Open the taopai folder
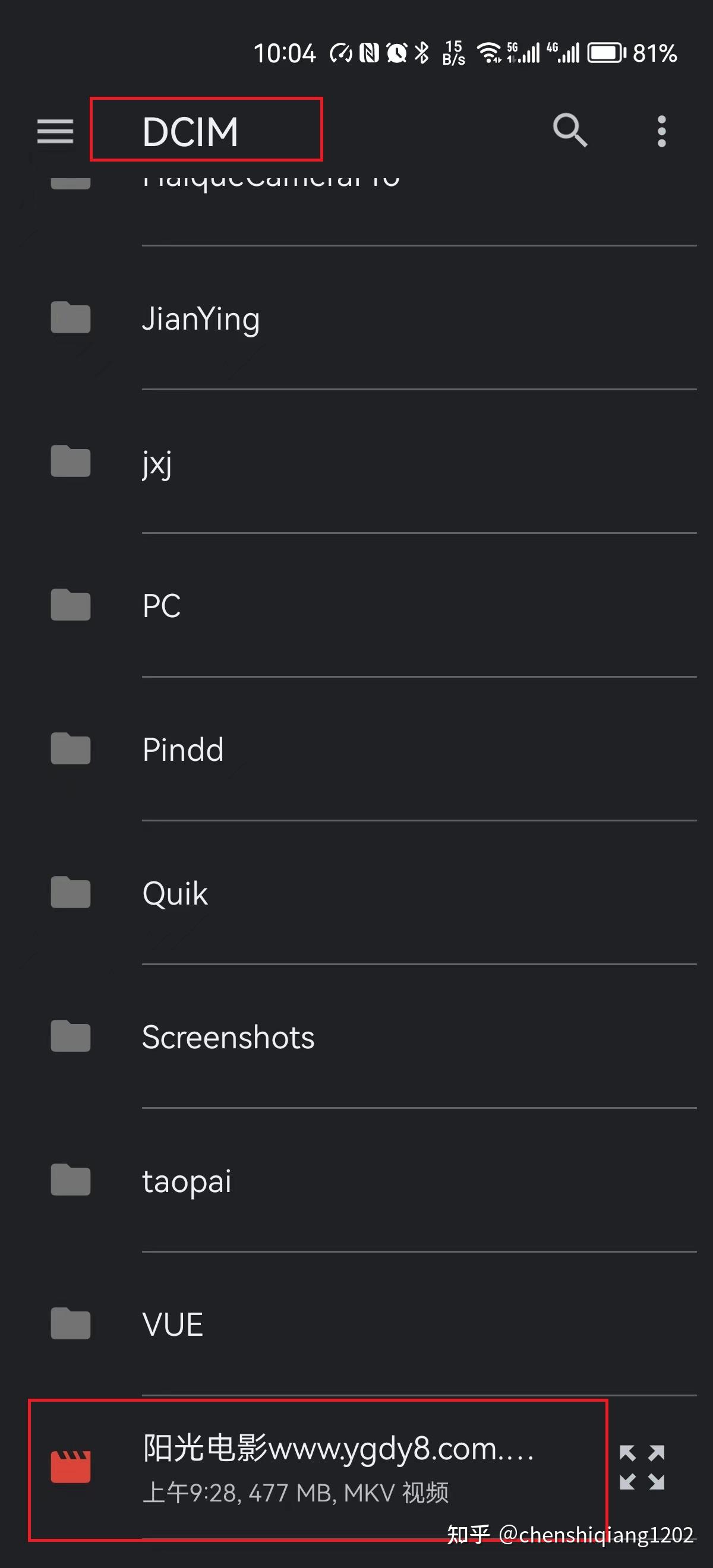The width and height of the screenshot is (713, 1568). tap(187, 1181)
